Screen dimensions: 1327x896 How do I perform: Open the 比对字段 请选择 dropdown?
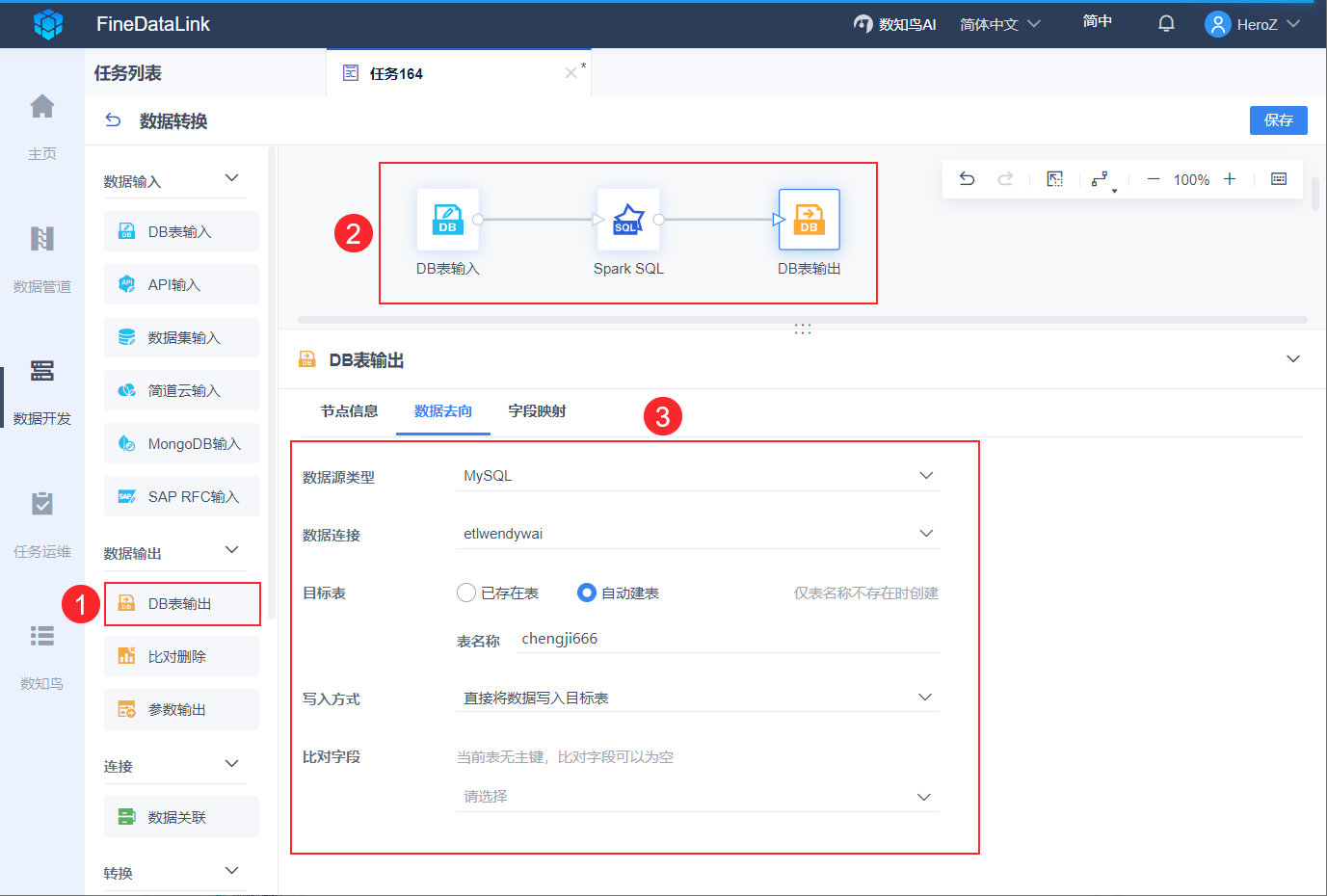pos(698,797)
